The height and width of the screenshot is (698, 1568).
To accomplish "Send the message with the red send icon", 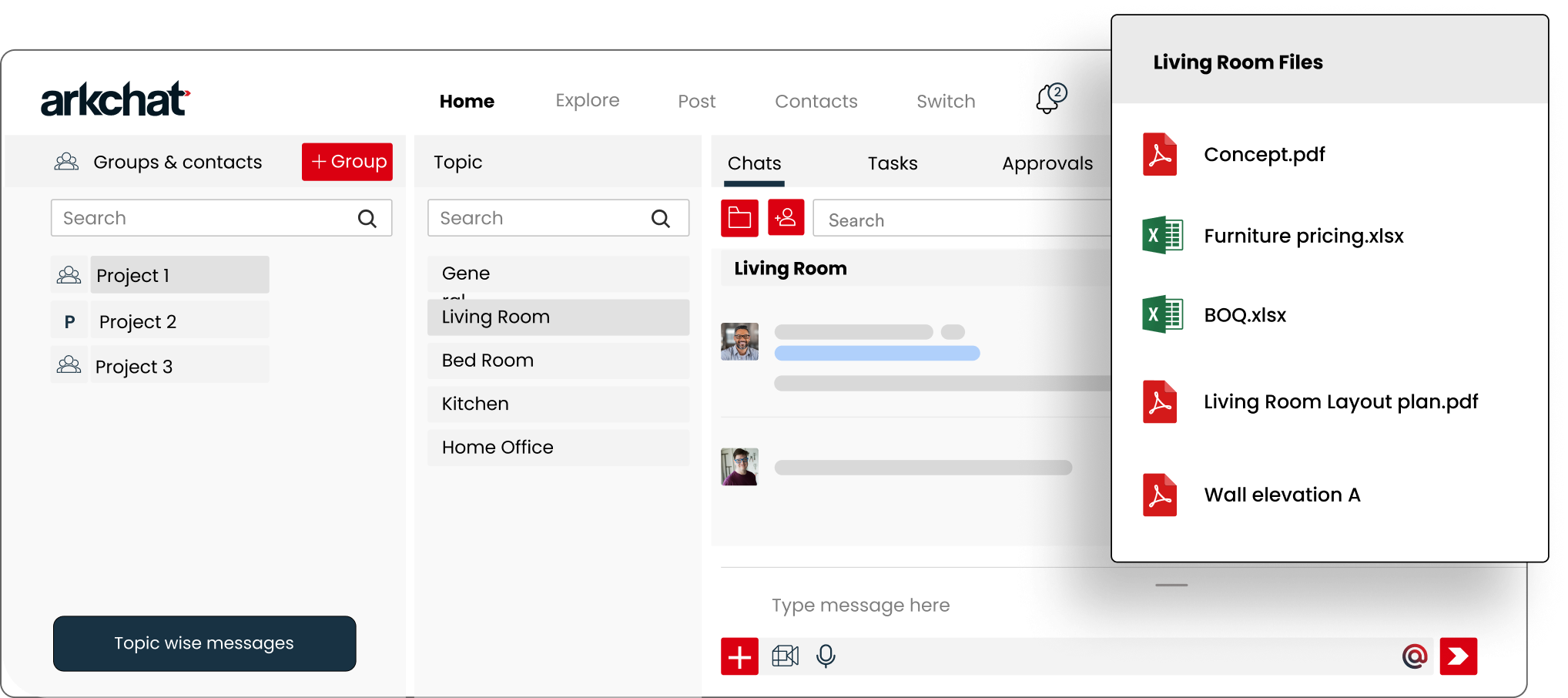I will 1458,656.
